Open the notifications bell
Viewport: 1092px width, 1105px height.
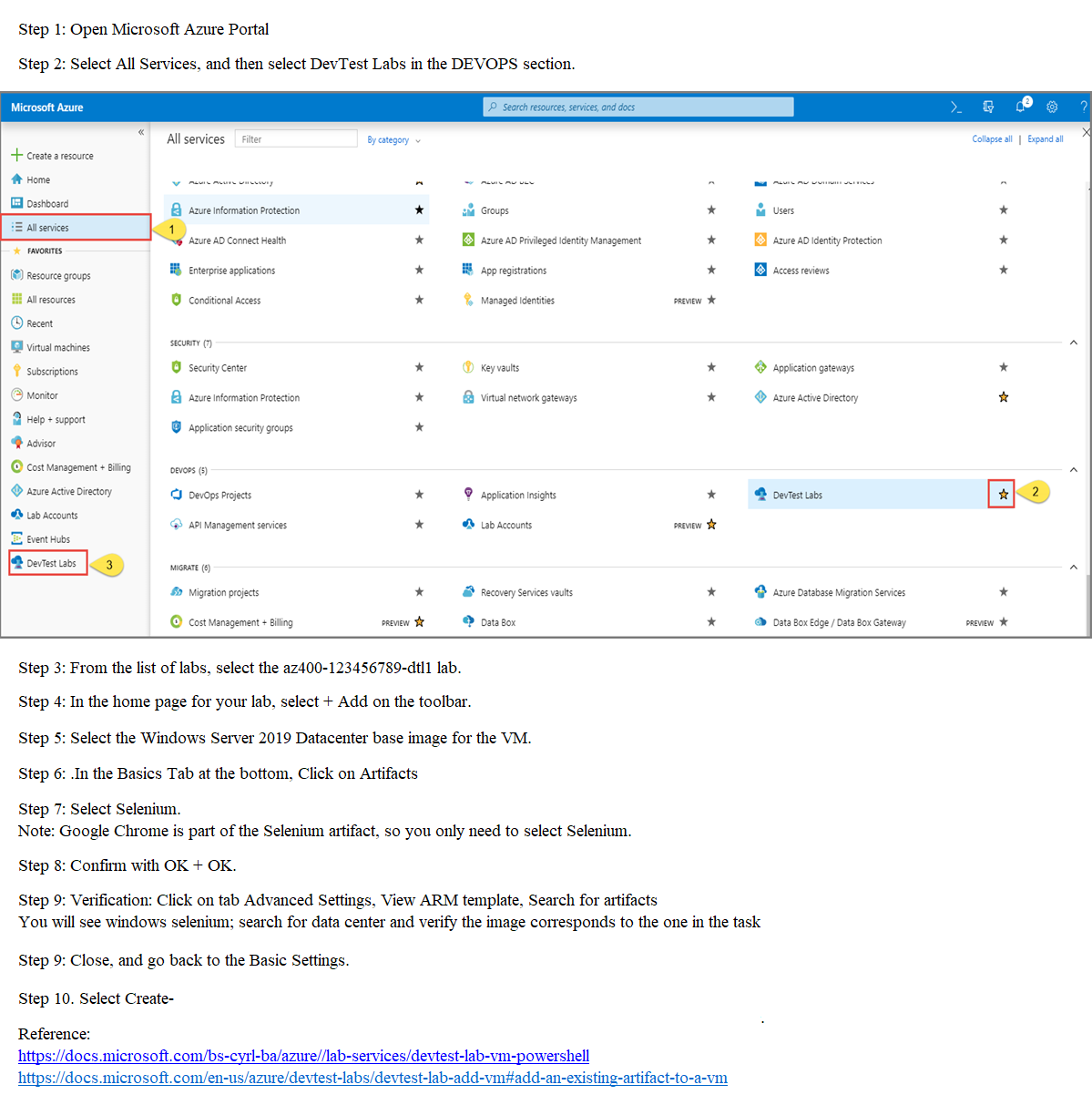click(1021, 107)
